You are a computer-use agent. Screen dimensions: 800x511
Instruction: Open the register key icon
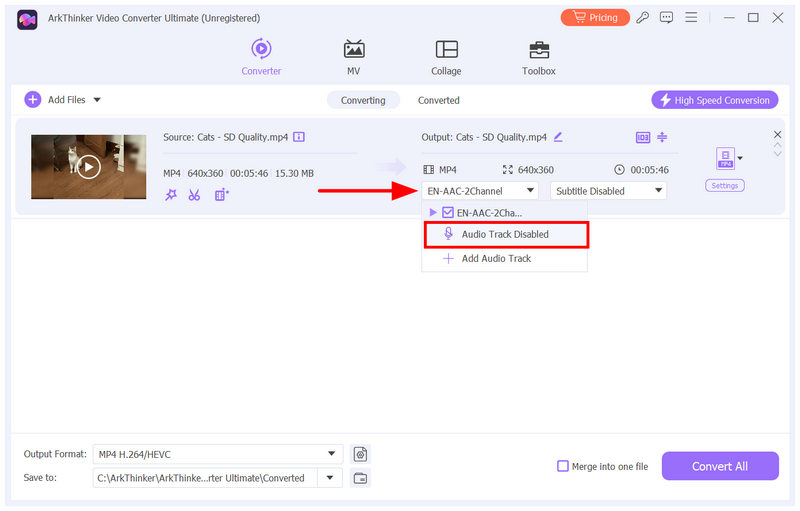coord(643,18)
